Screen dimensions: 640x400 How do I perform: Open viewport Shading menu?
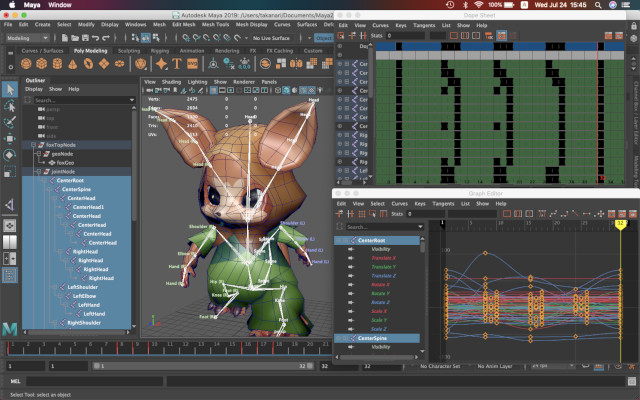171,82
